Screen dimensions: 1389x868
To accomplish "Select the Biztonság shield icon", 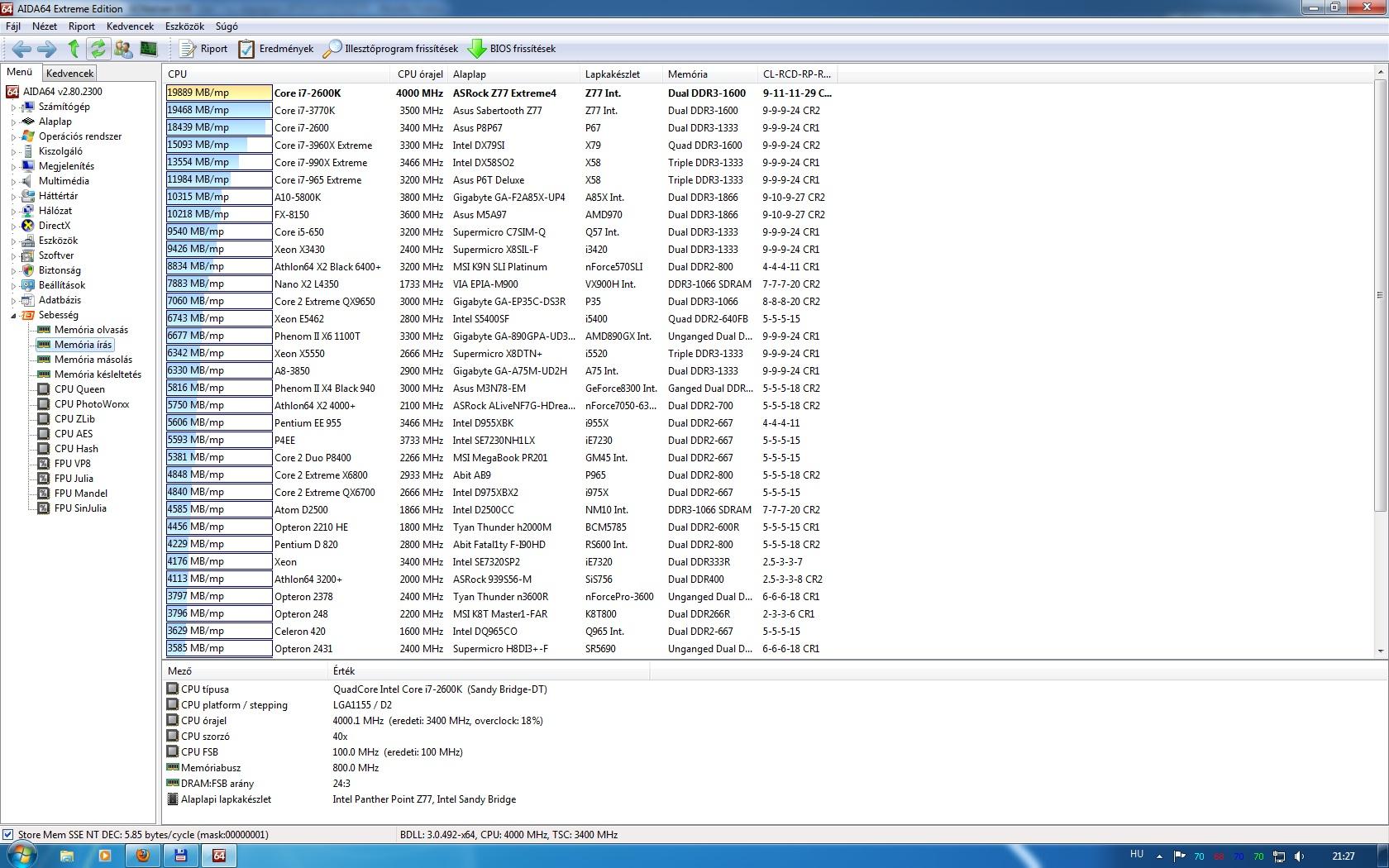I will pyautogui.click(x=28, y=270).
